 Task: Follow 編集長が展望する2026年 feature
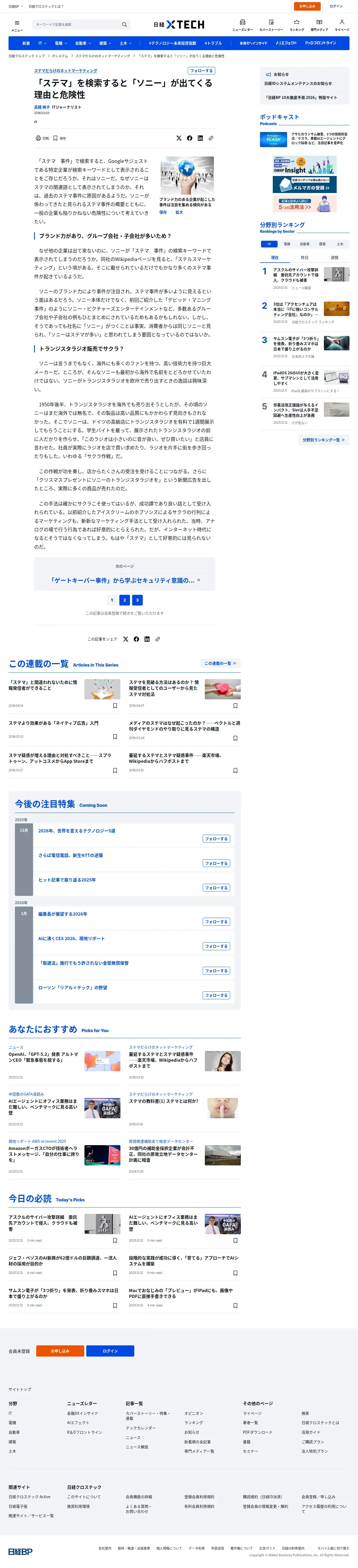click(216, 921)
